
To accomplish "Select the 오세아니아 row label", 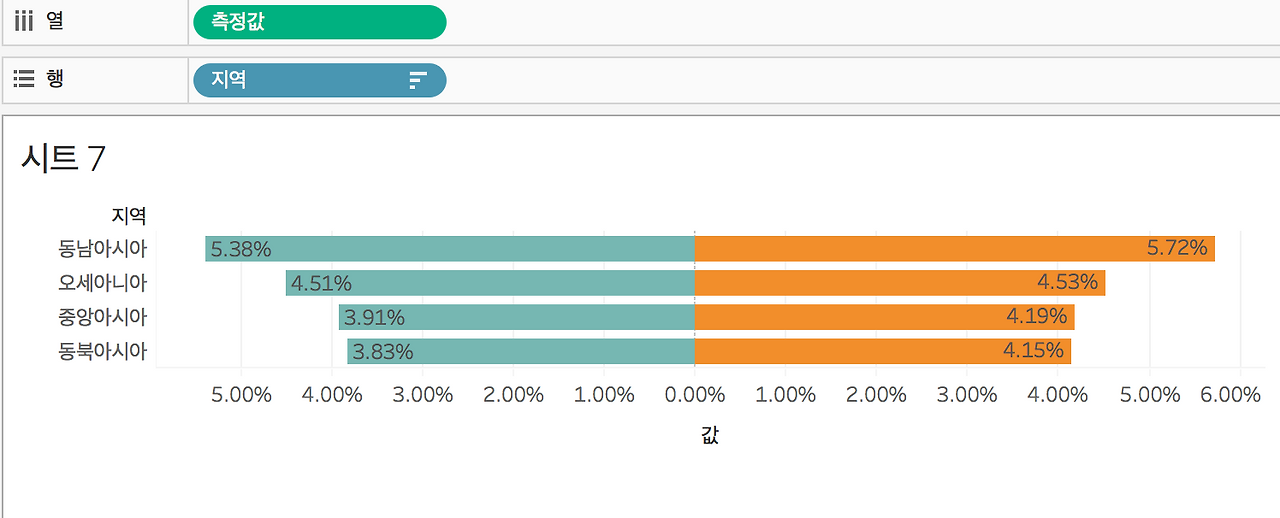I will (103, 283).
